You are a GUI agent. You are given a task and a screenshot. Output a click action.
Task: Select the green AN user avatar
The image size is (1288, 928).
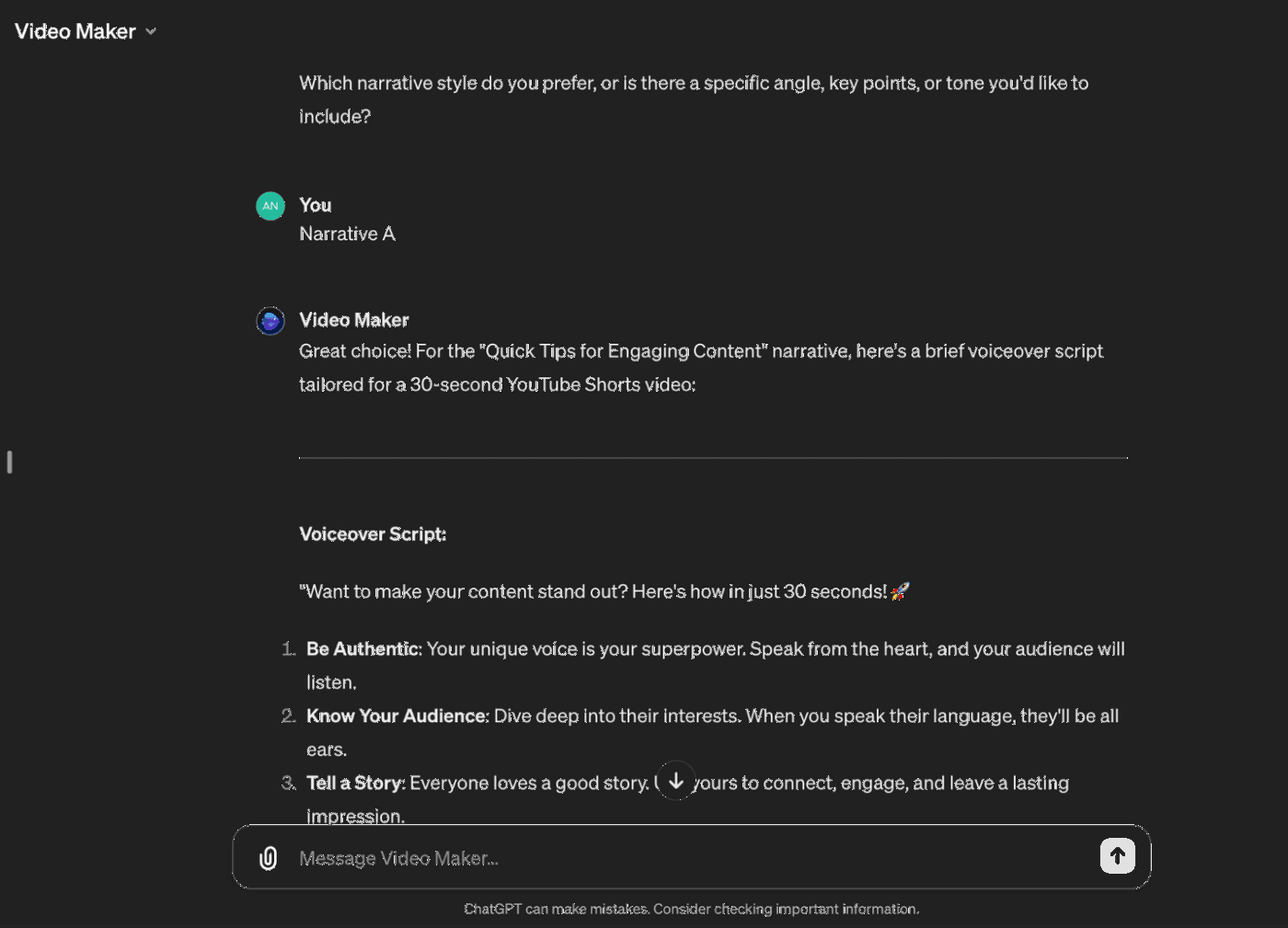270,205
